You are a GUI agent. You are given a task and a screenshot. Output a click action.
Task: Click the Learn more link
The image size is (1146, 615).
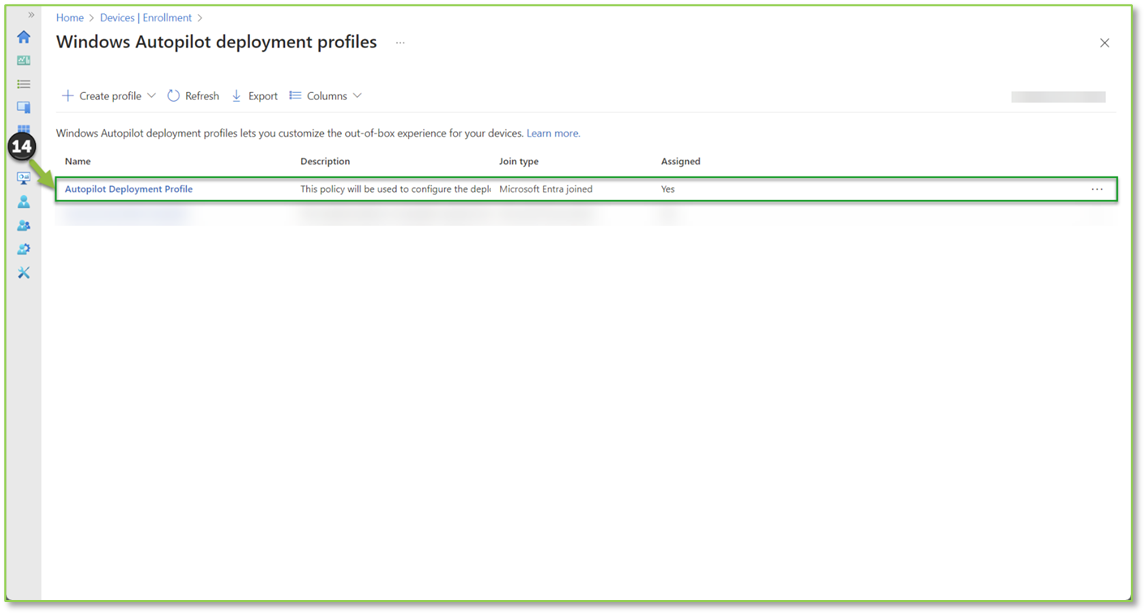pos(552,131)
